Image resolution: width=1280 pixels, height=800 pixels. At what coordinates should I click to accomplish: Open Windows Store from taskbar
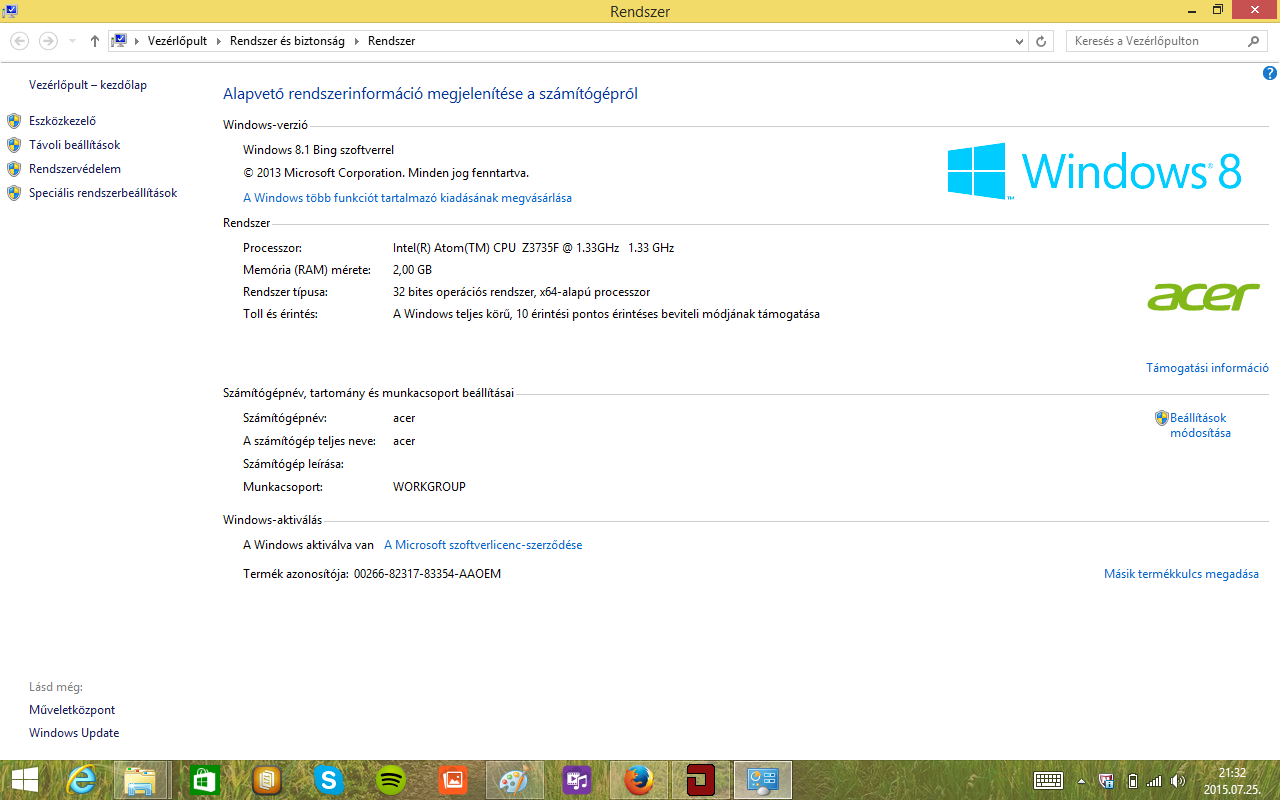(x=204, y=780)
